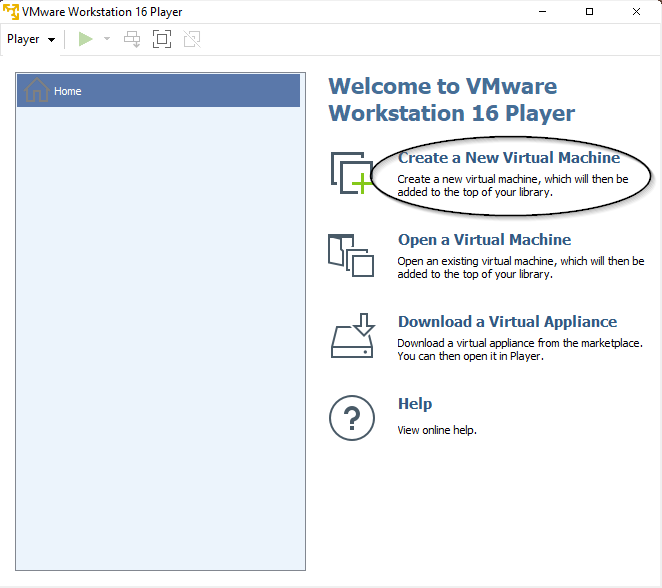The height and width of the screenshot is (588, 662).
Task: Select Home in the library list
Action: [x=158, y=91]
